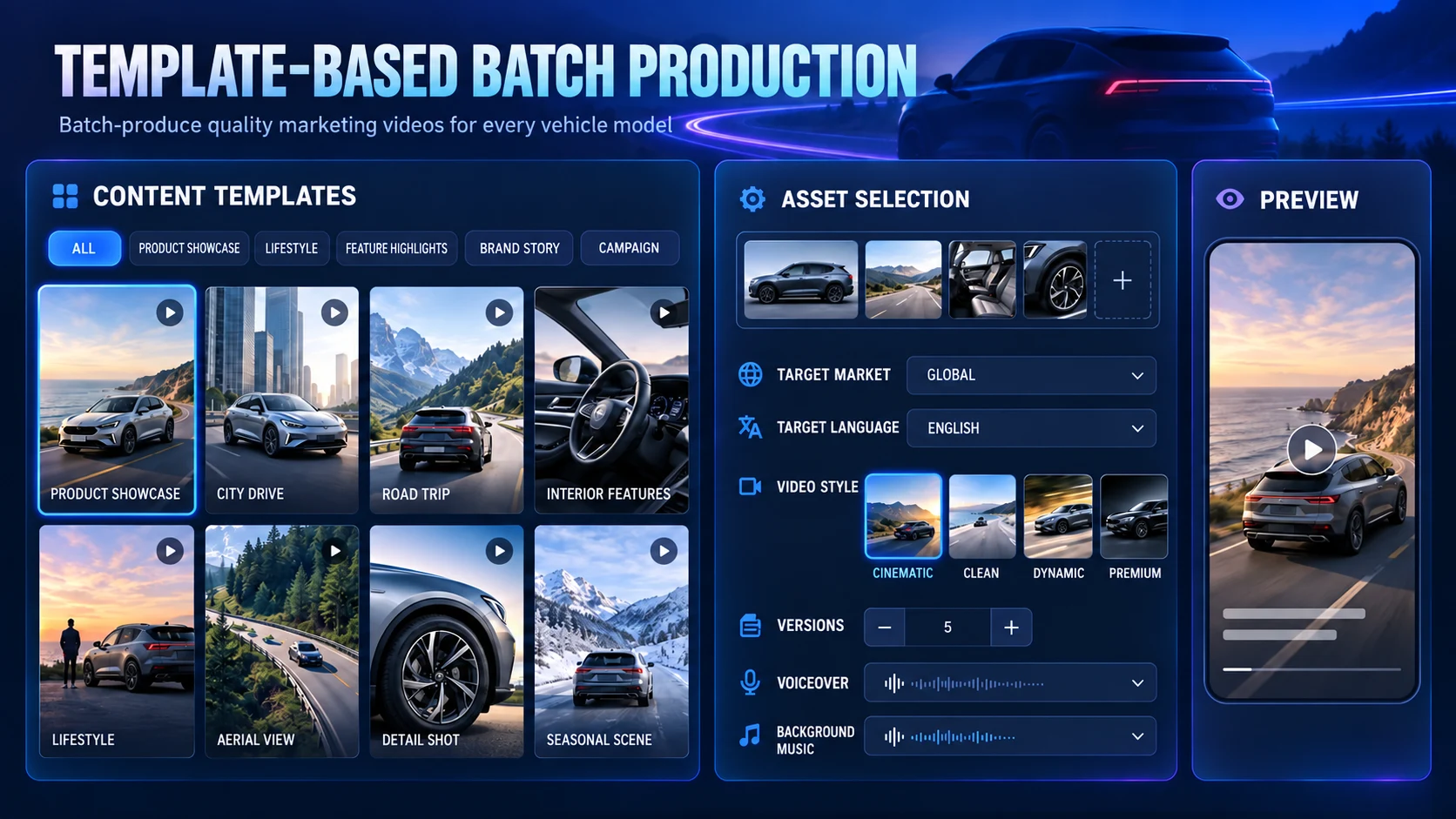The height and width of the screenshot is (819, 1456).
Task: Click the Asset Selection gear icon
Action: coord(752,199)
